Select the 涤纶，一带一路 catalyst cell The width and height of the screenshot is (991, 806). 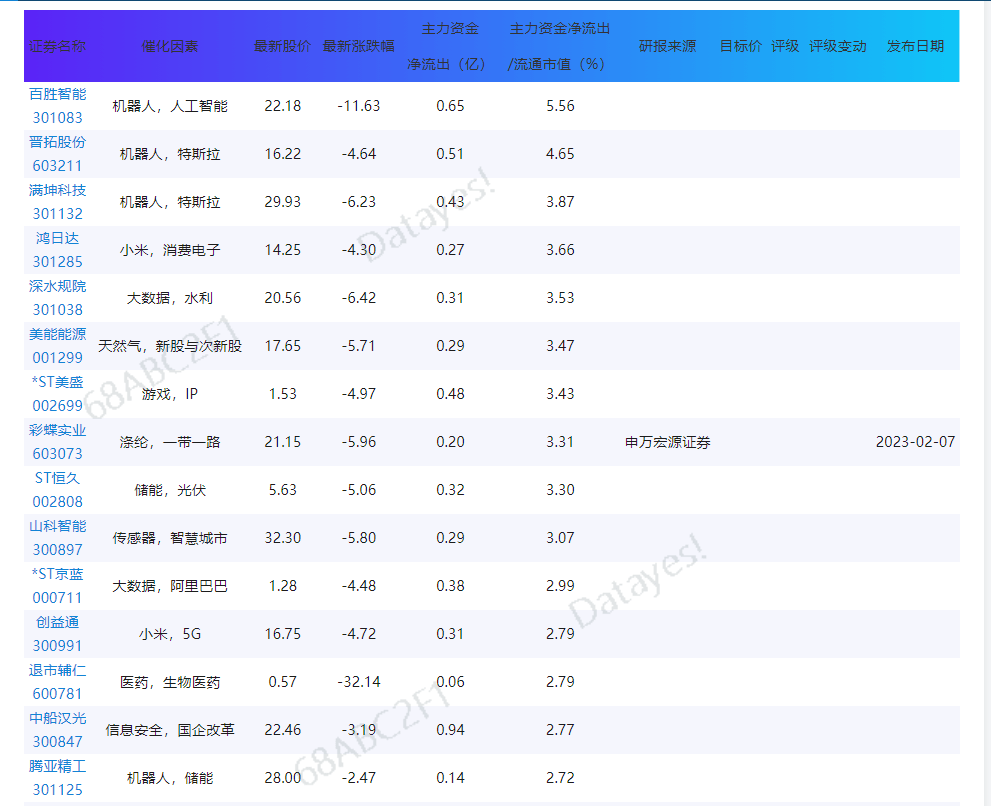170,443
